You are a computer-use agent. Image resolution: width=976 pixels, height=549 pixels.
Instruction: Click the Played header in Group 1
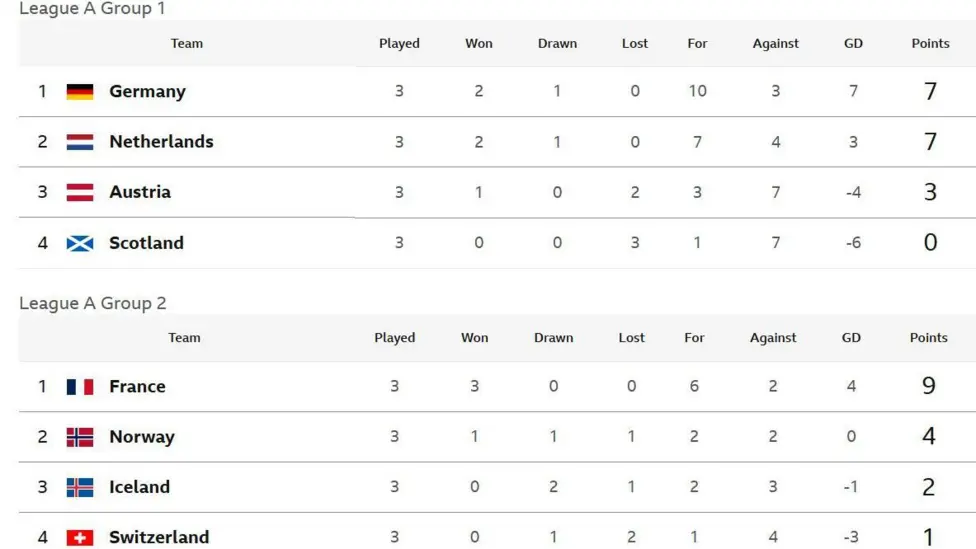(x=399, y=44)
